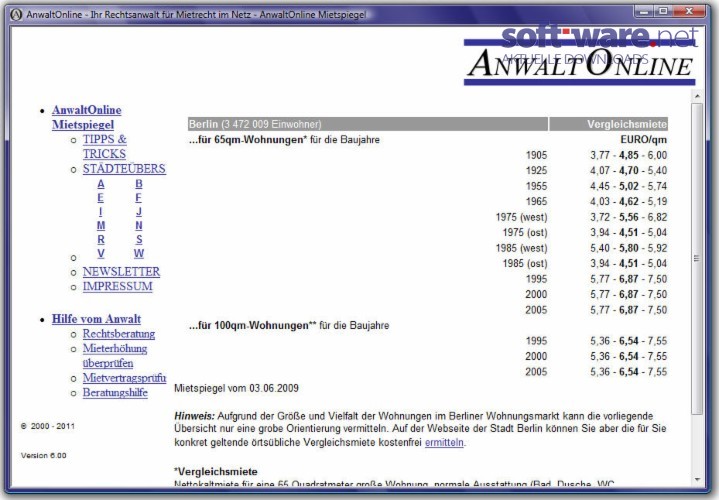Click the Berlin (3 472 009 Einwohner) header
Image resolution: width=719 pixels, height=500 pixels.
point(368,124)
